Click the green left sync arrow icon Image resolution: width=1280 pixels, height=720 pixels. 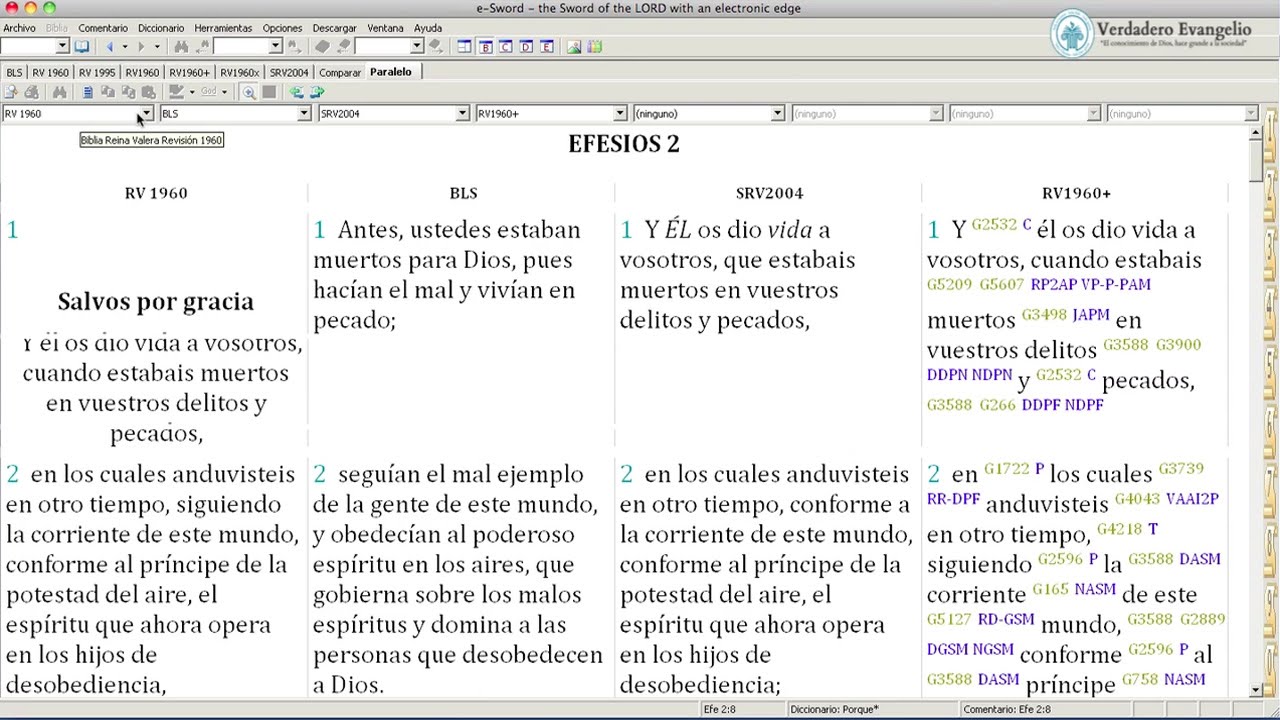[x=297, y=92]
